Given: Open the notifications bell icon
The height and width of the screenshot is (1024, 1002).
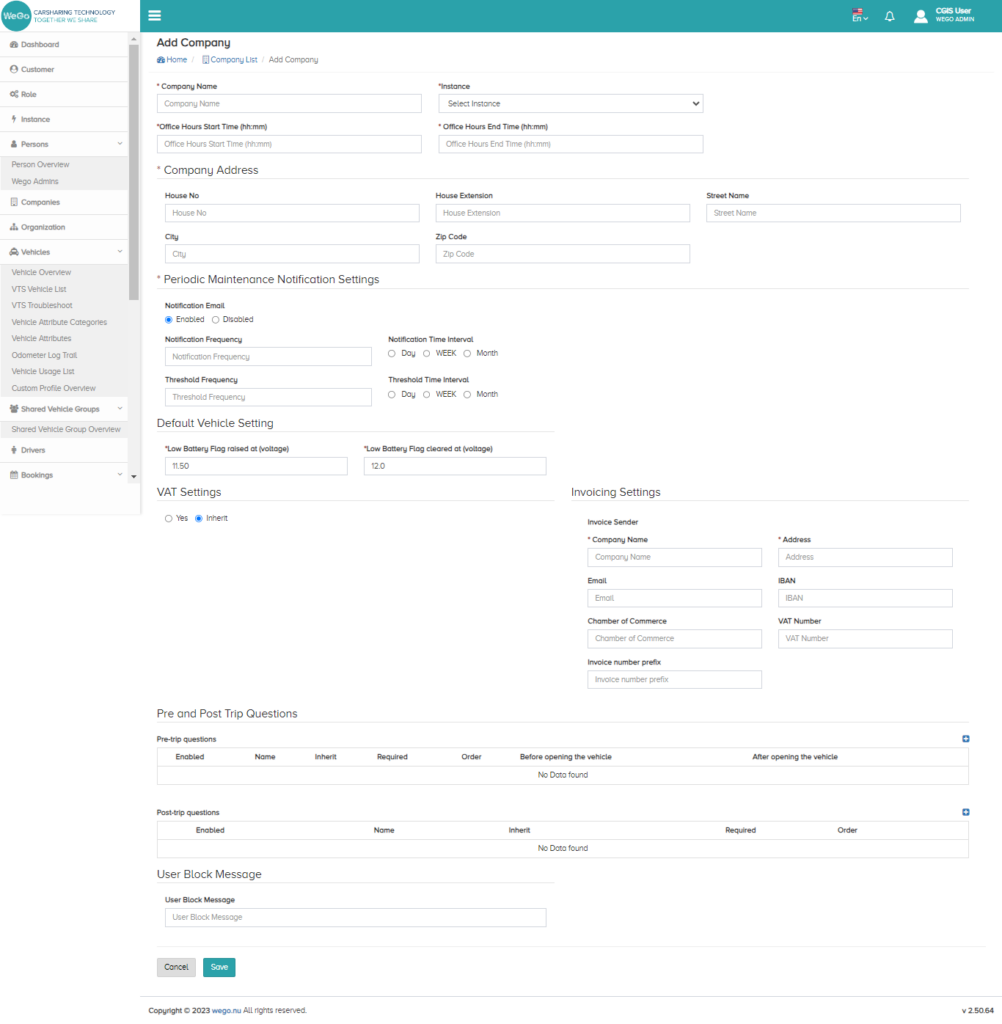Looking at the screenshot, I should [889, 16].
